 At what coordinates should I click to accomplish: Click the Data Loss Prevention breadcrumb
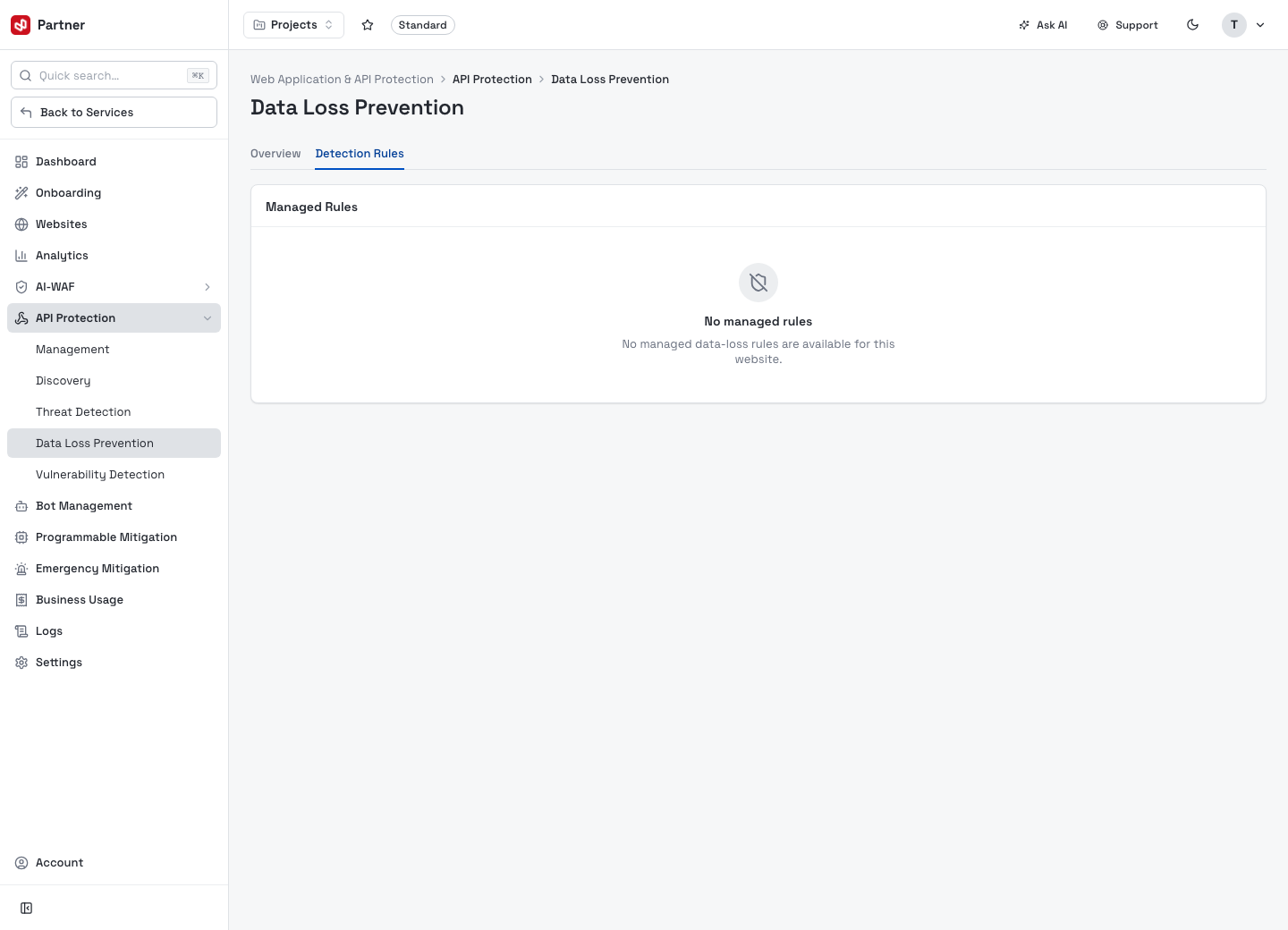[610, 80]
